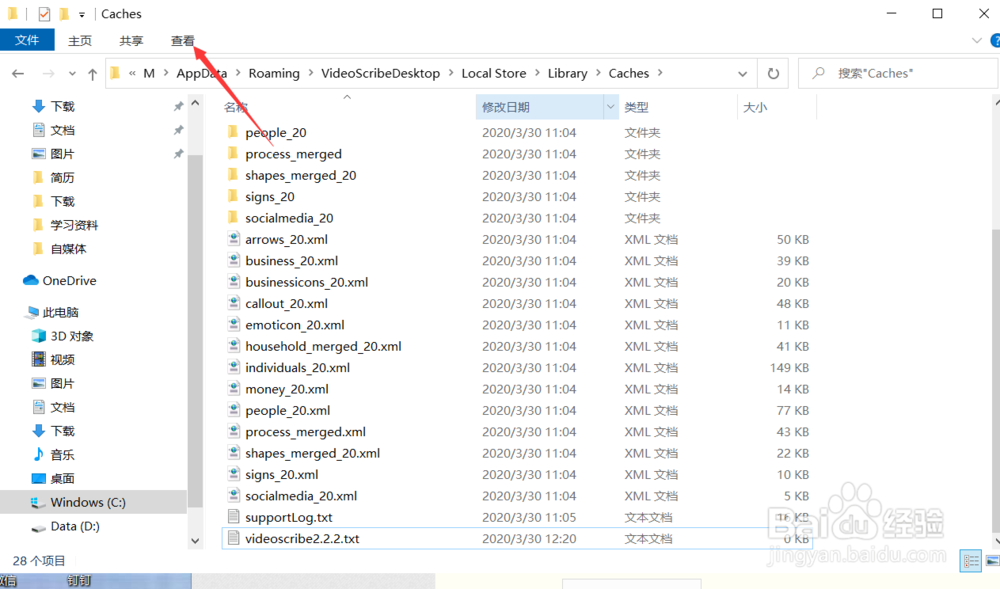Select file name process_merged.xml
The image size is (1000, 589).
click(305, 432)
